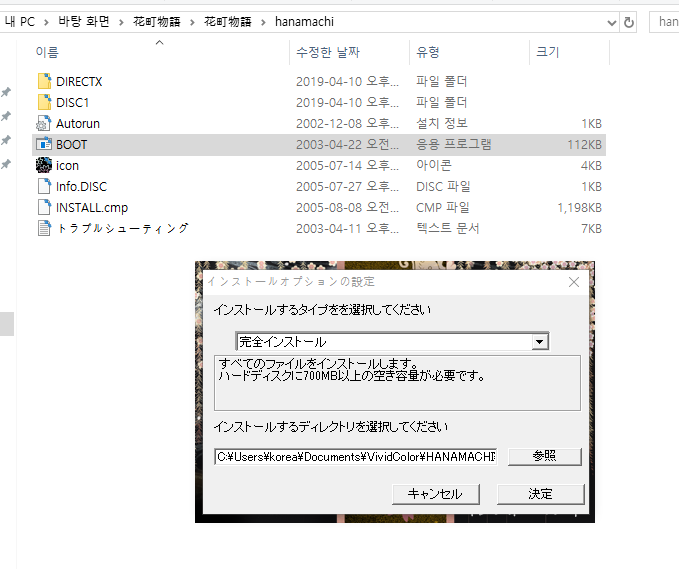The image size is (679, 569).
Task: Click the DIRECTX folder icon
Action: click(44, 81)
